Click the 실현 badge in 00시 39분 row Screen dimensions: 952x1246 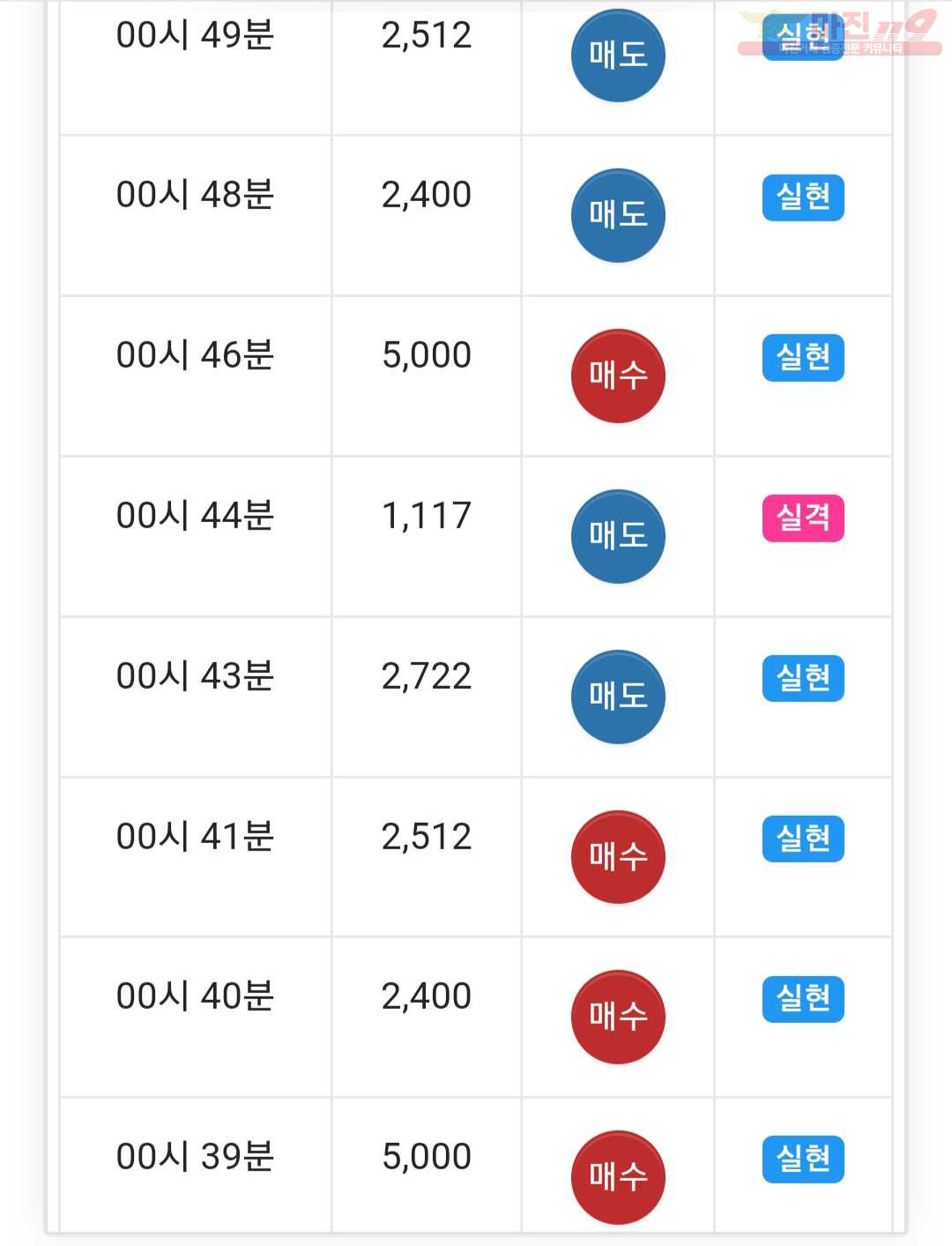point(803,1159)
